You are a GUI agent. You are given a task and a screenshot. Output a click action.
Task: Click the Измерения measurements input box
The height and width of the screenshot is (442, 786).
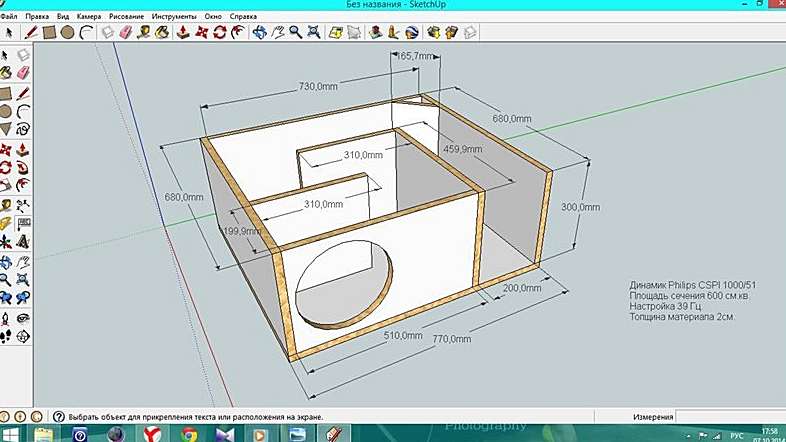click(x=731, y=416)
